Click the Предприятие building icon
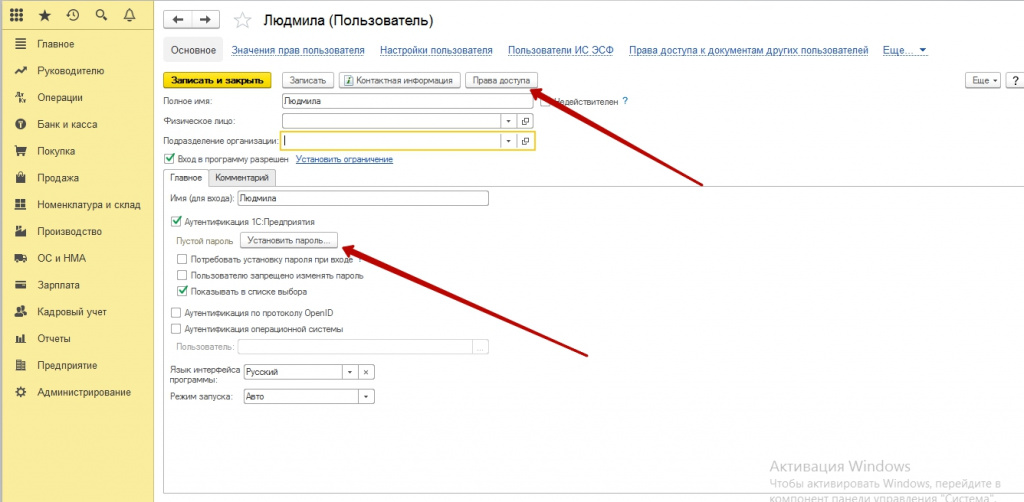 pyautogui.click(x=21, y=365)
